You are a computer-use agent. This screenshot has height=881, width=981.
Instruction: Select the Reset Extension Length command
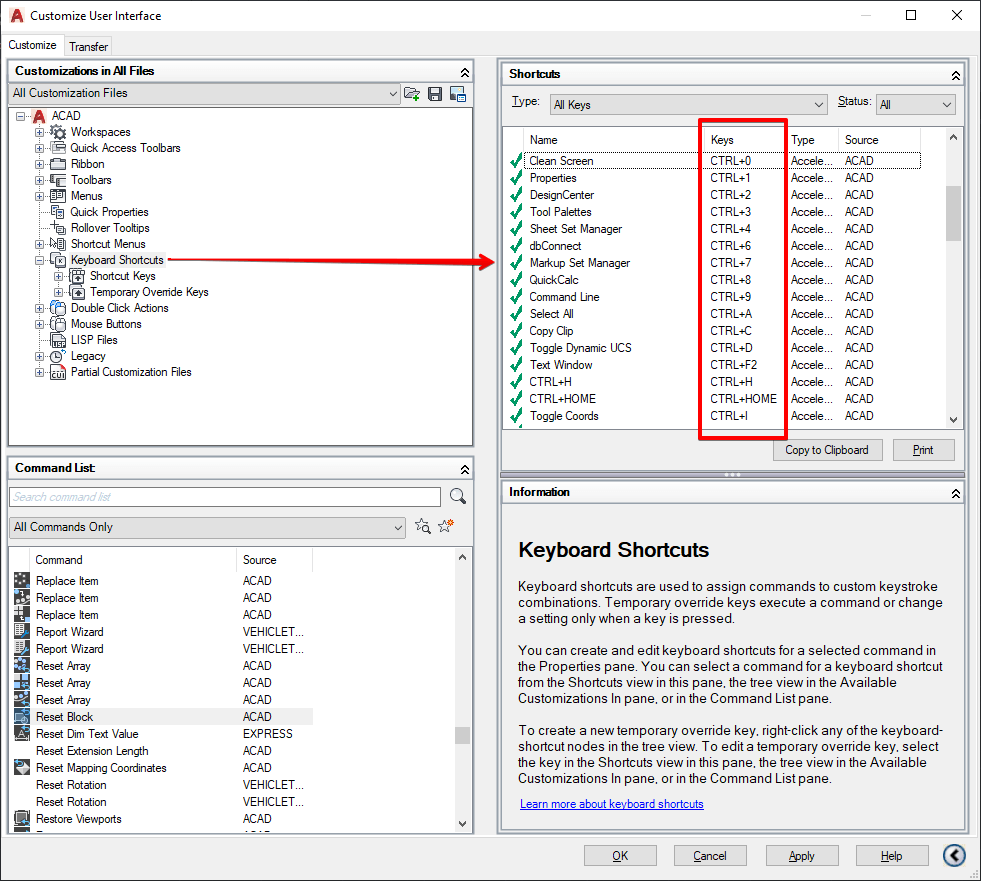(x=162, y=751)
